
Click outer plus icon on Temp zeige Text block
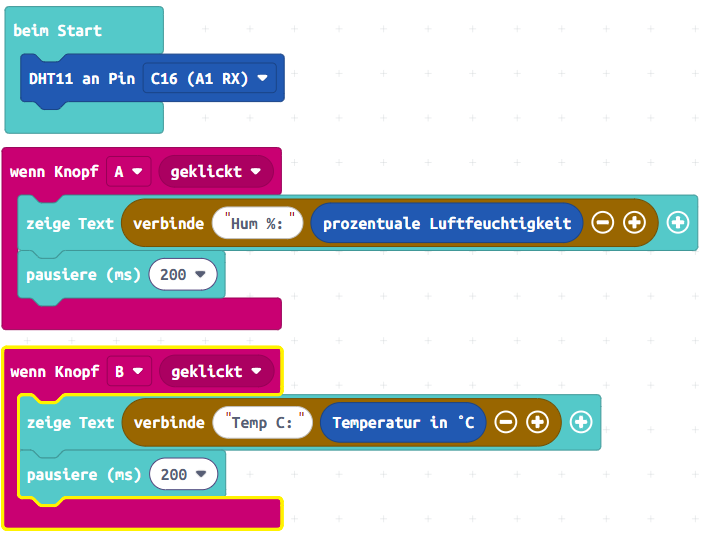coord(582,423)
